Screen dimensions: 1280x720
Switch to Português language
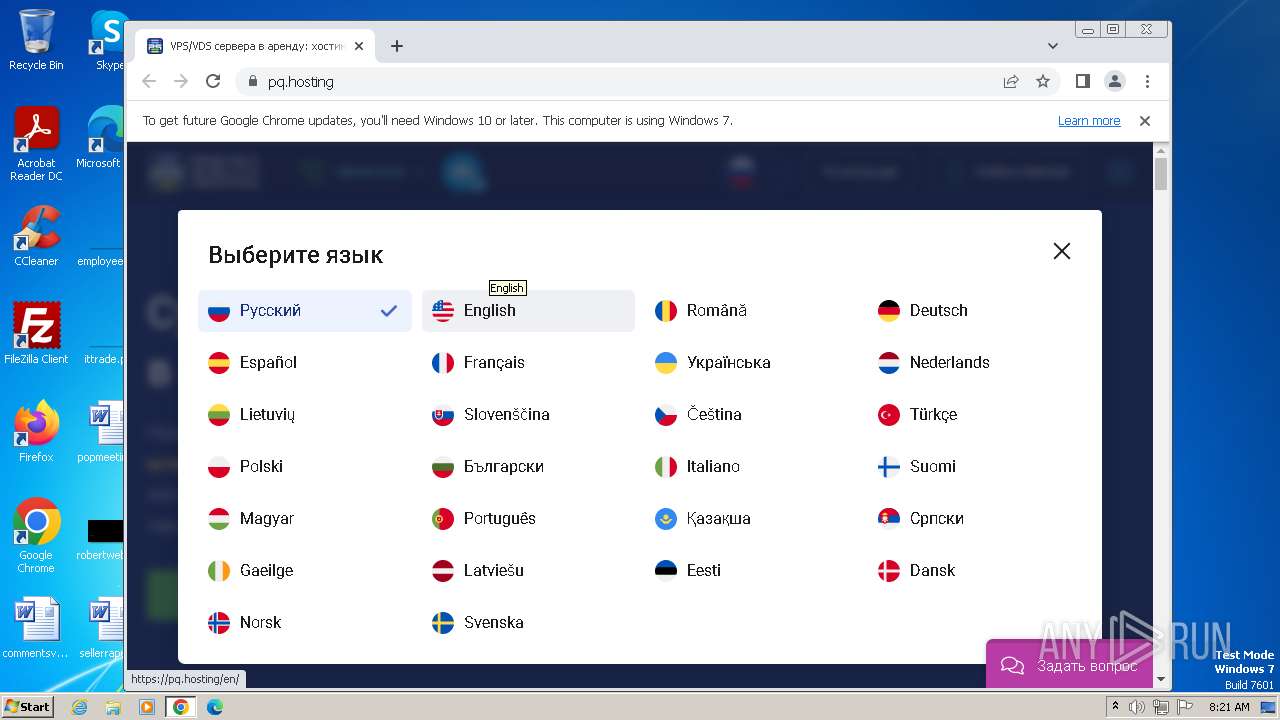[528, 519]
